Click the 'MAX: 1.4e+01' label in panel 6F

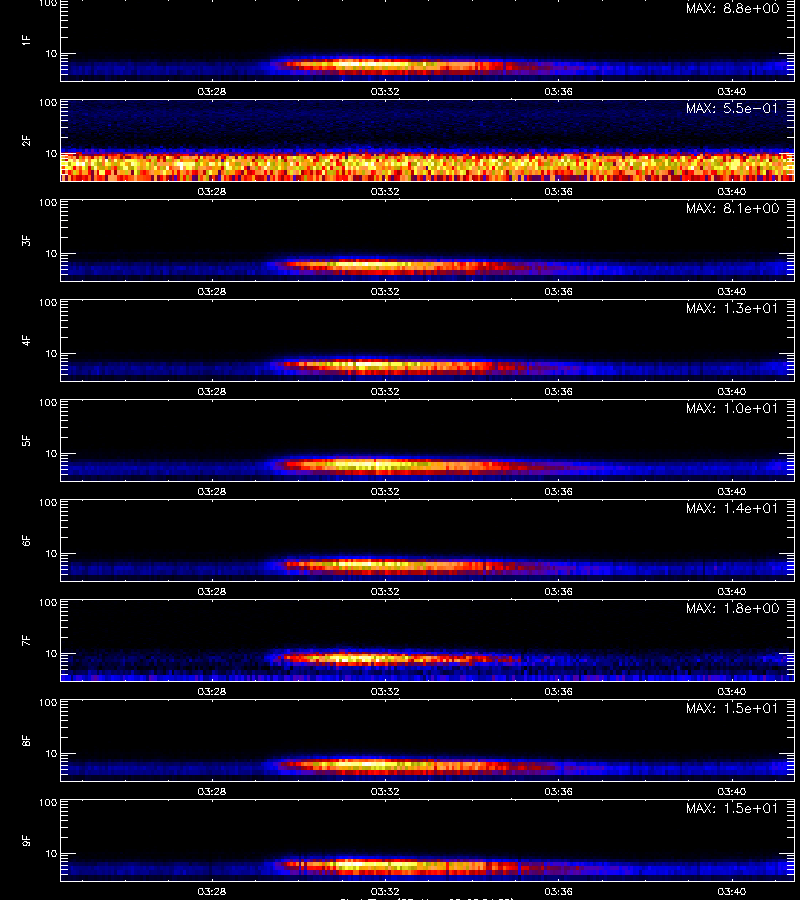(732, 508)
